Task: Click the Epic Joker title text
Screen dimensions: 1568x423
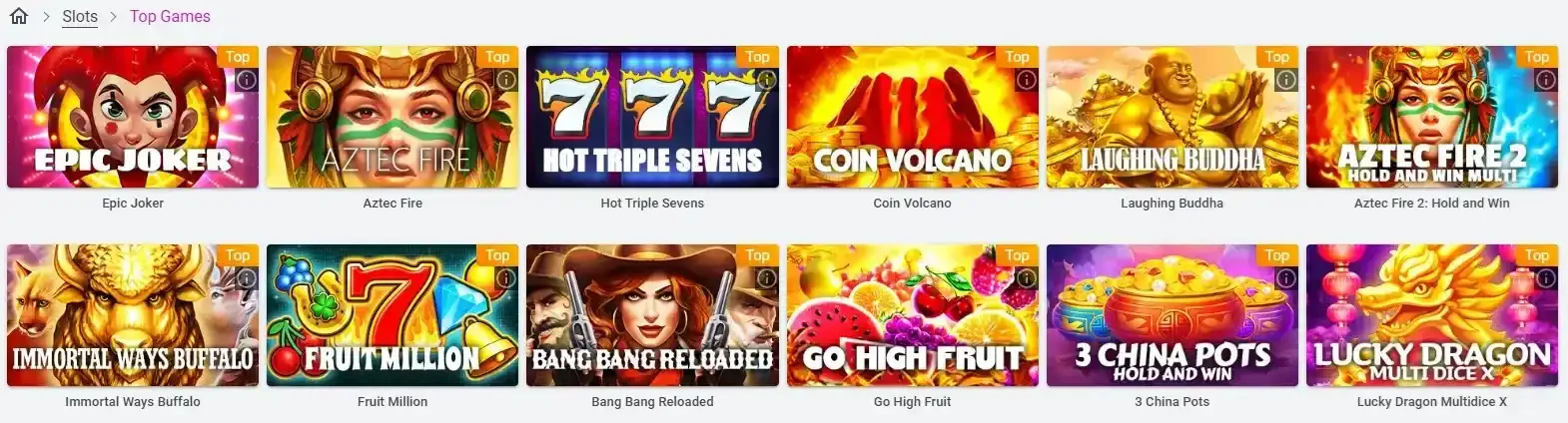Action: 133,203
